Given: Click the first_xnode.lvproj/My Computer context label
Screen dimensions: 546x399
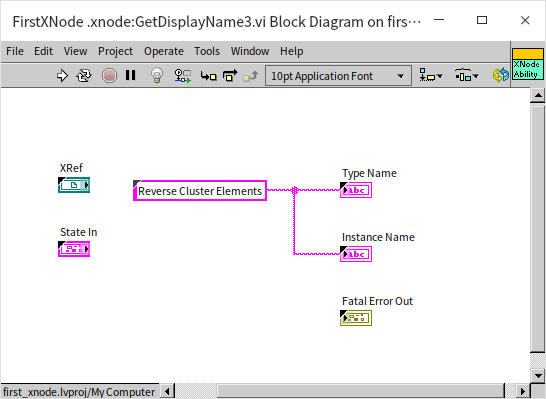Looking at the screenshot, I should pyautogui.click(x=79, y=392).
